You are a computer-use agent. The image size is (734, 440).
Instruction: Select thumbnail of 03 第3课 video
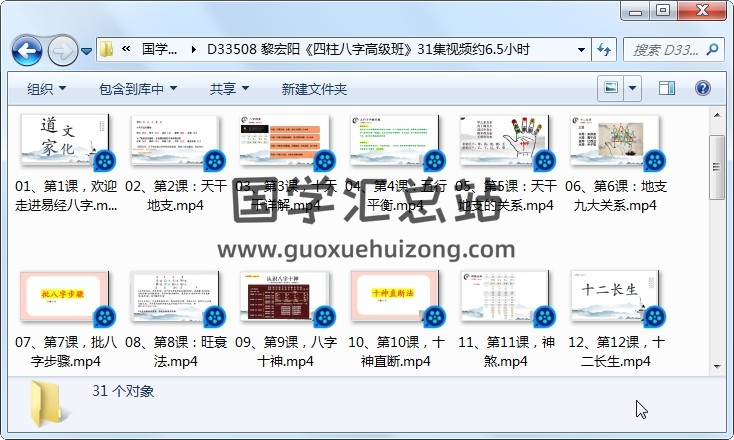pyautogui.click(x=285, y=140)
